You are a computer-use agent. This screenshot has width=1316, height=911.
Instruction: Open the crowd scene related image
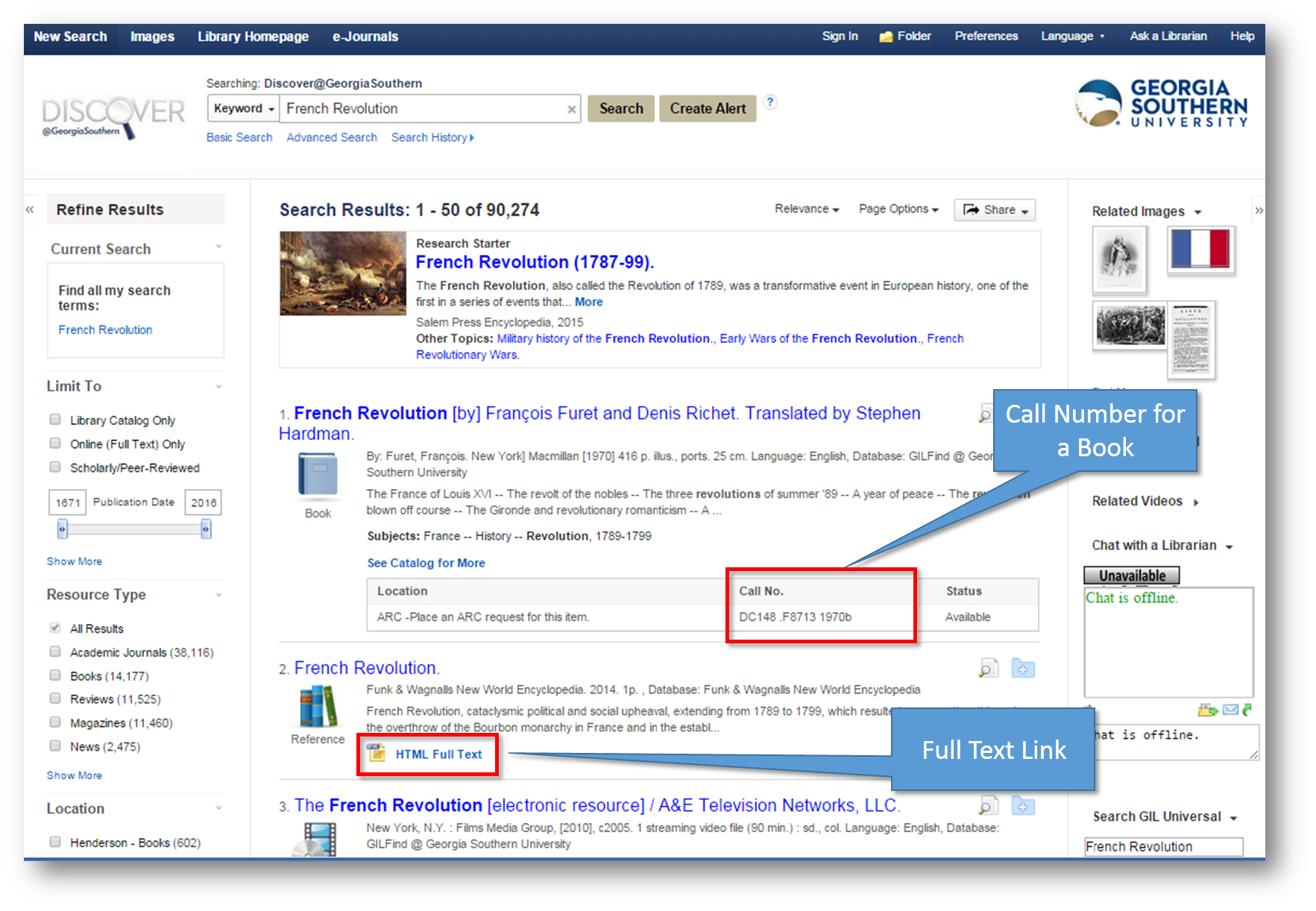tap(1130, 325)
